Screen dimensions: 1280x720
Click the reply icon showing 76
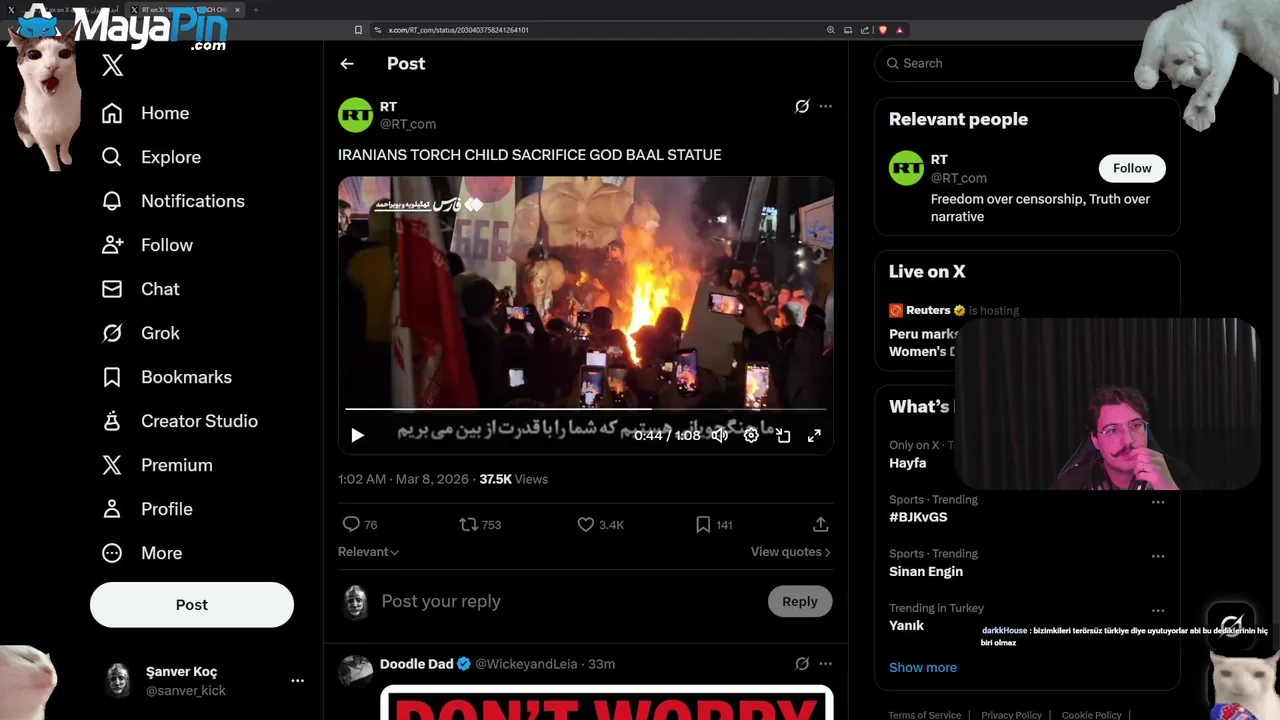[x=351, y=524]
